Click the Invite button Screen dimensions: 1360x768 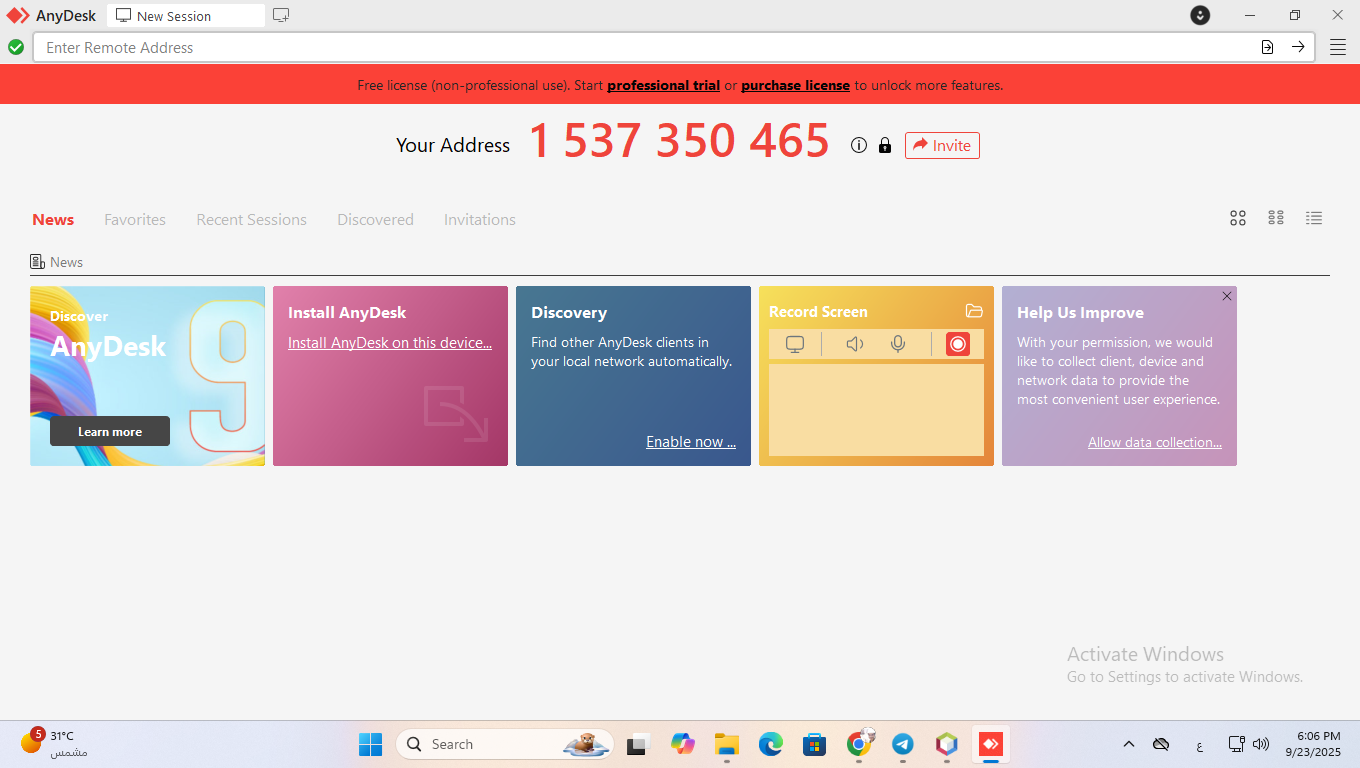click(x=942, y=145)
